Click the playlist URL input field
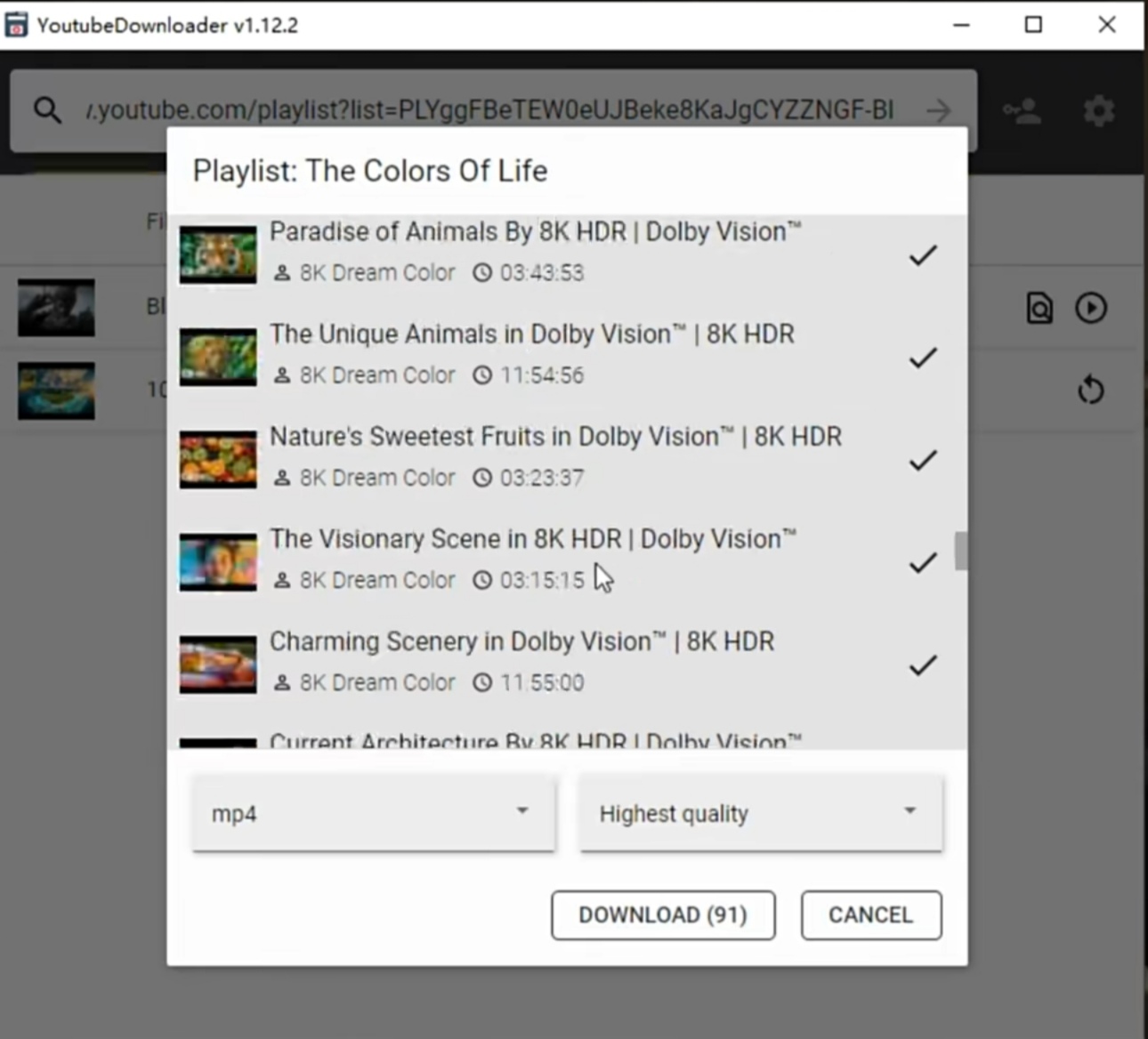Screen dimensions: 1148x1039 [489, 110]
